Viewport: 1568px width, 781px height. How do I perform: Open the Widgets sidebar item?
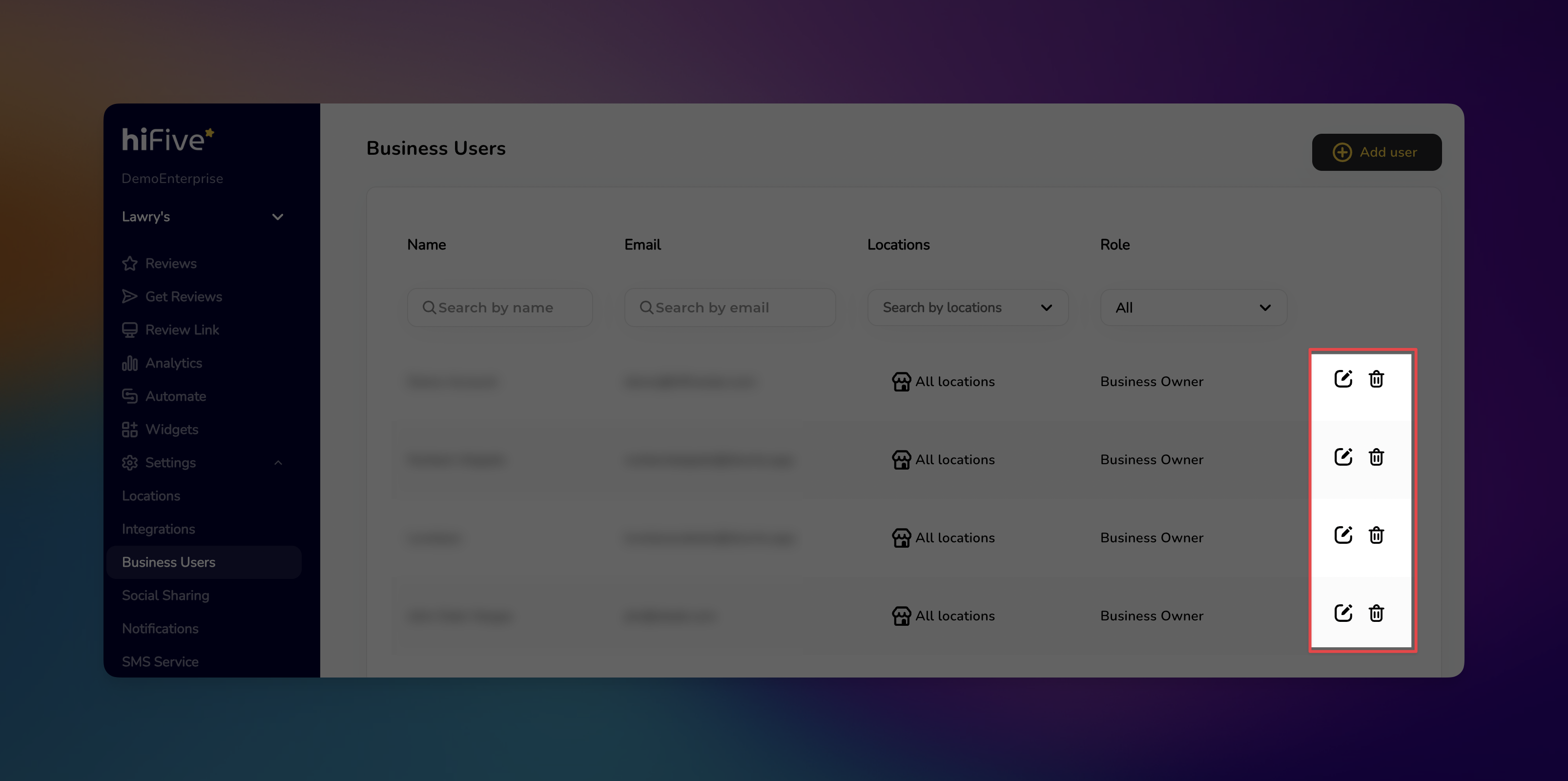(171, 430)
